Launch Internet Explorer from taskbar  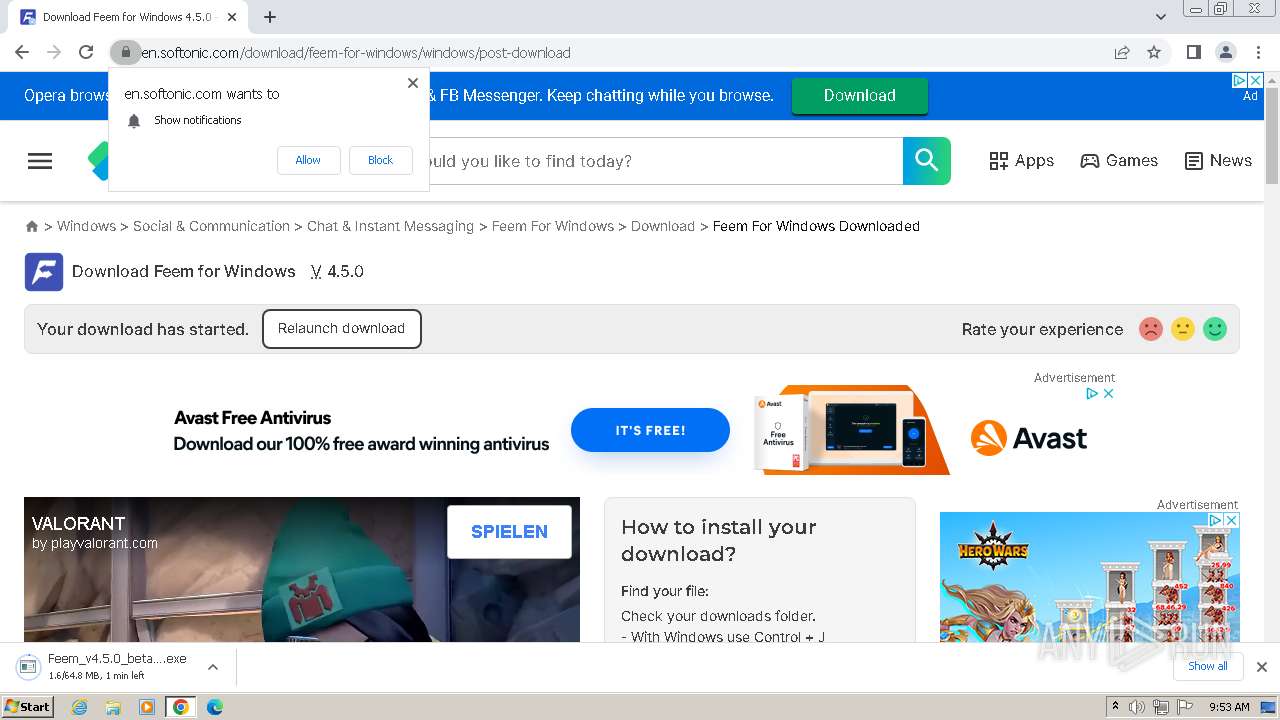click(x=80, y=707)
